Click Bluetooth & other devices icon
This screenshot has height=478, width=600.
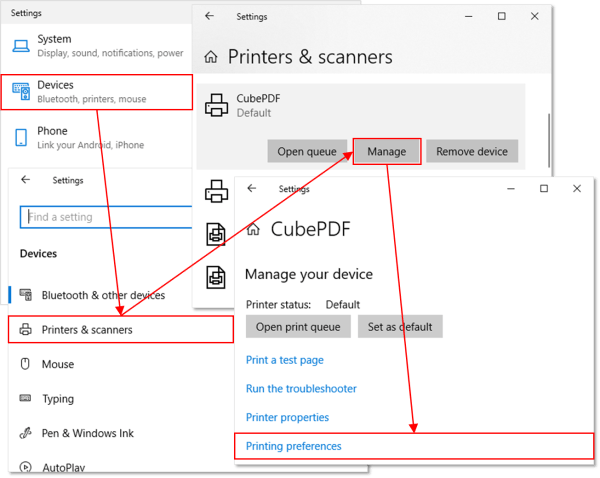pos(26,295)
